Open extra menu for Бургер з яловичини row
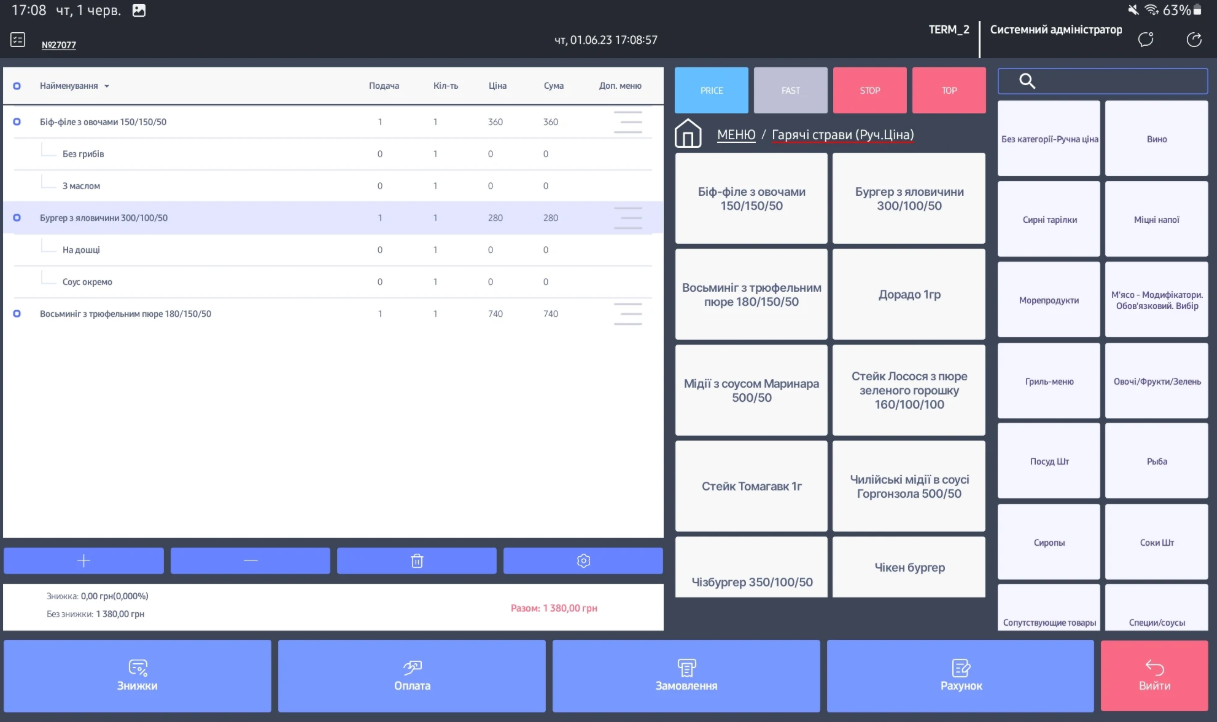Image resolution: width=1217 pixels, height=722 pixels. click(x=628, y=218)
